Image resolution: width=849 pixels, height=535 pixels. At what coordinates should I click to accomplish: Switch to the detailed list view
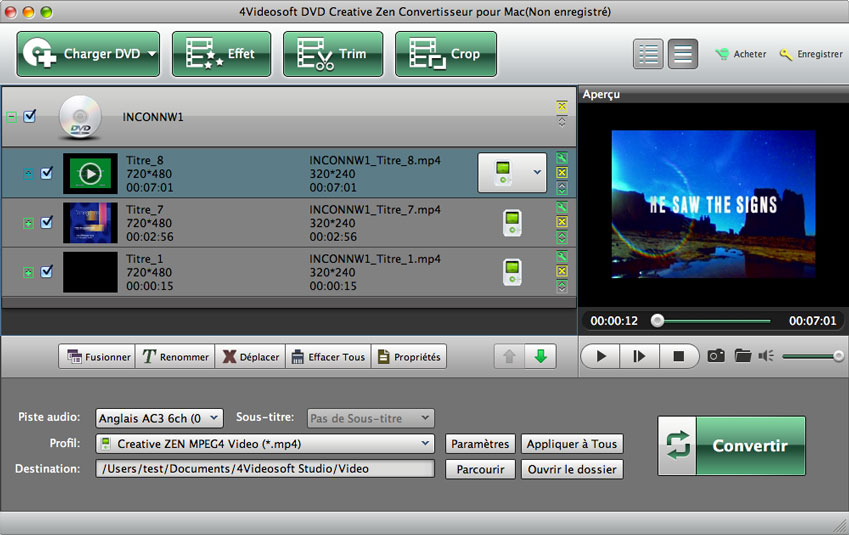click(x=649, y=54)
